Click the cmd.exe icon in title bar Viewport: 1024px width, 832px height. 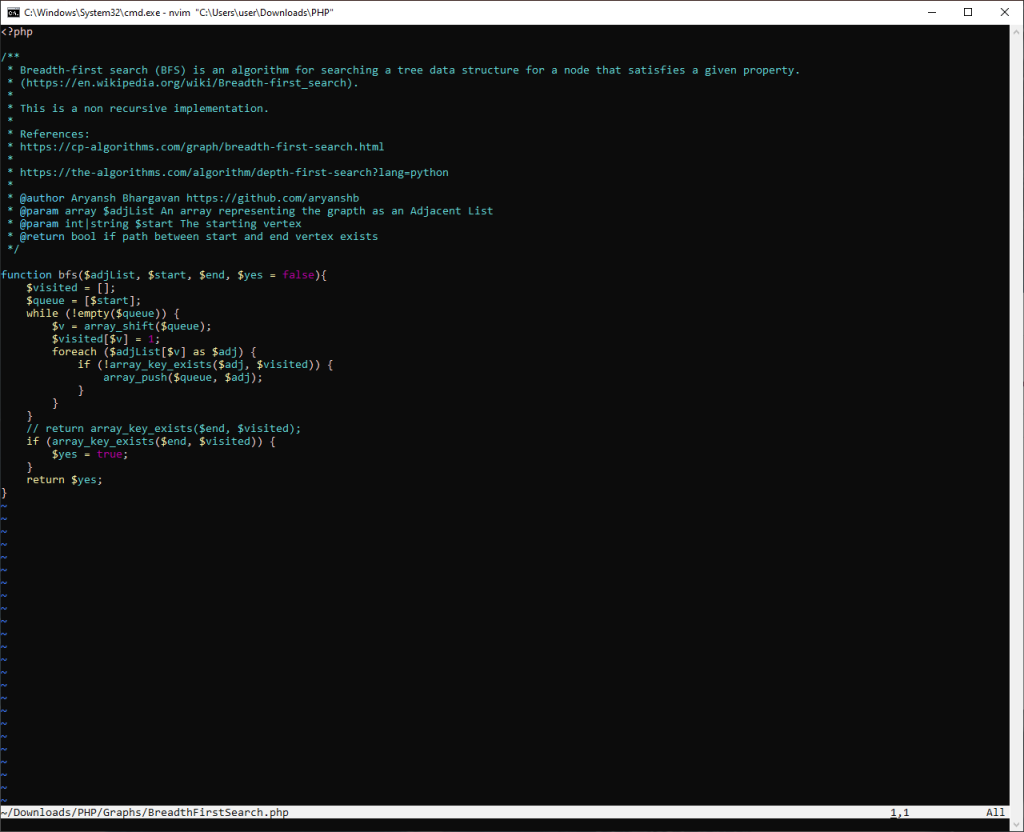pyautogui.click(x=13, y=12)
